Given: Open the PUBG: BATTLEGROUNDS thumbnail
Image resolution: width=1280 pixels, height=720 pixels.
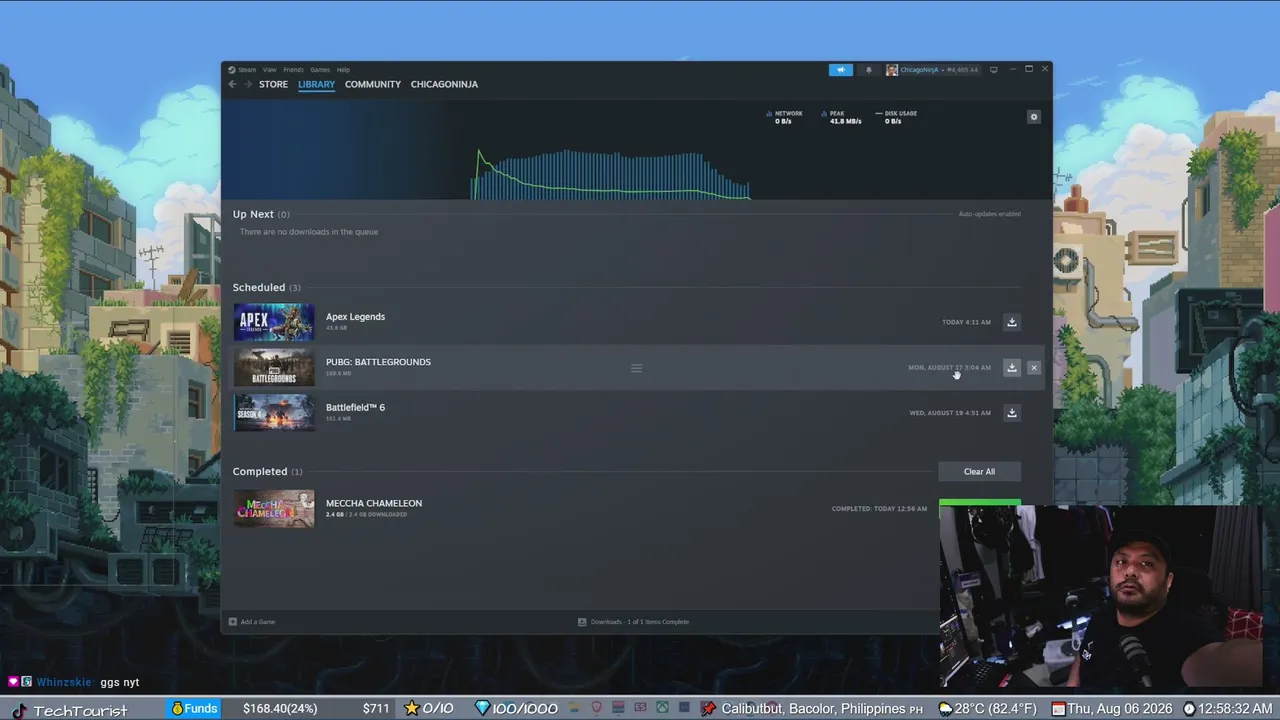Looking at the screenshot, I should (274, 368).
